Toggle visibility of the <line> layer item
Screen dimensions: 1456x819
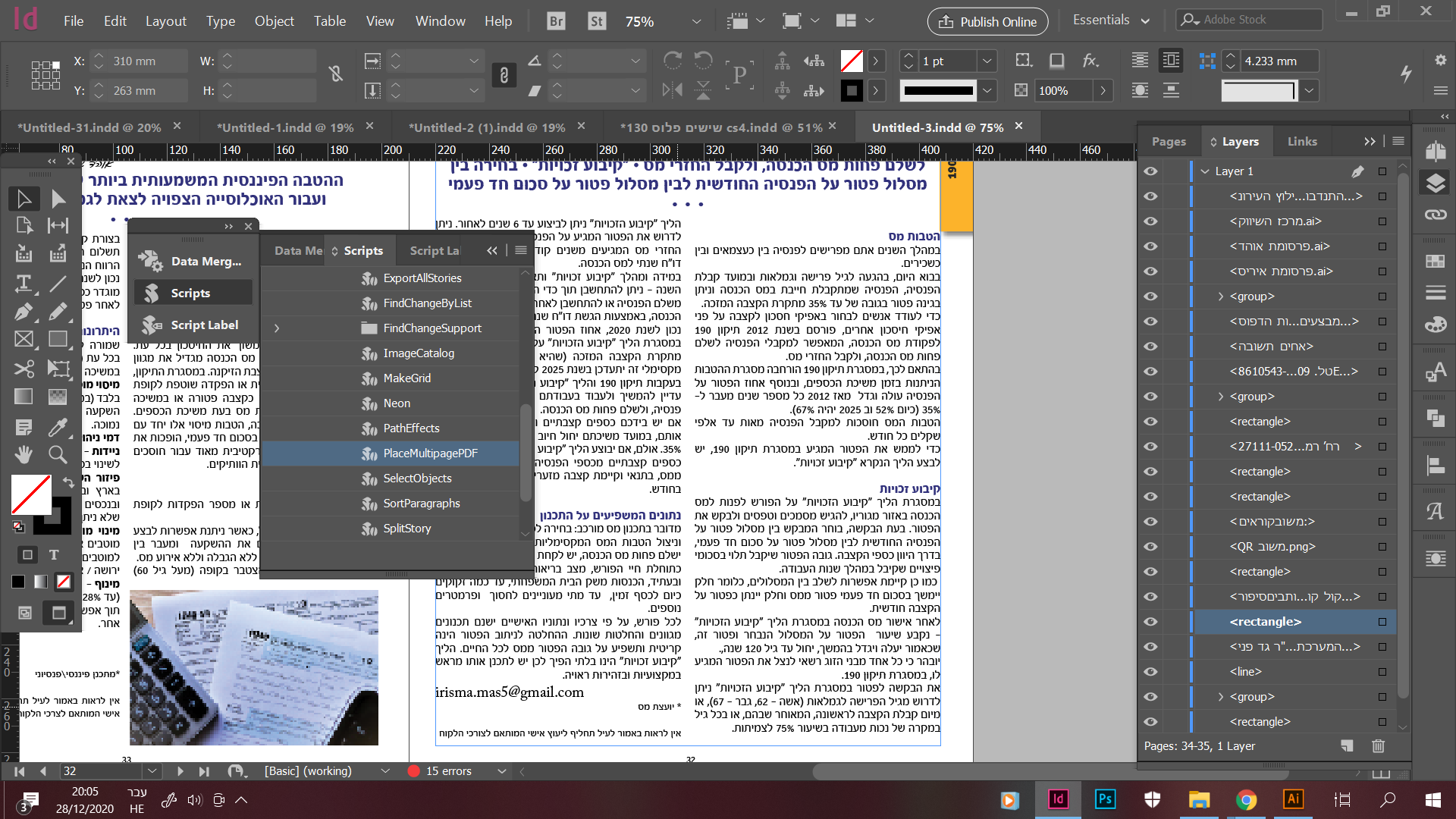tap(1150, 672)
